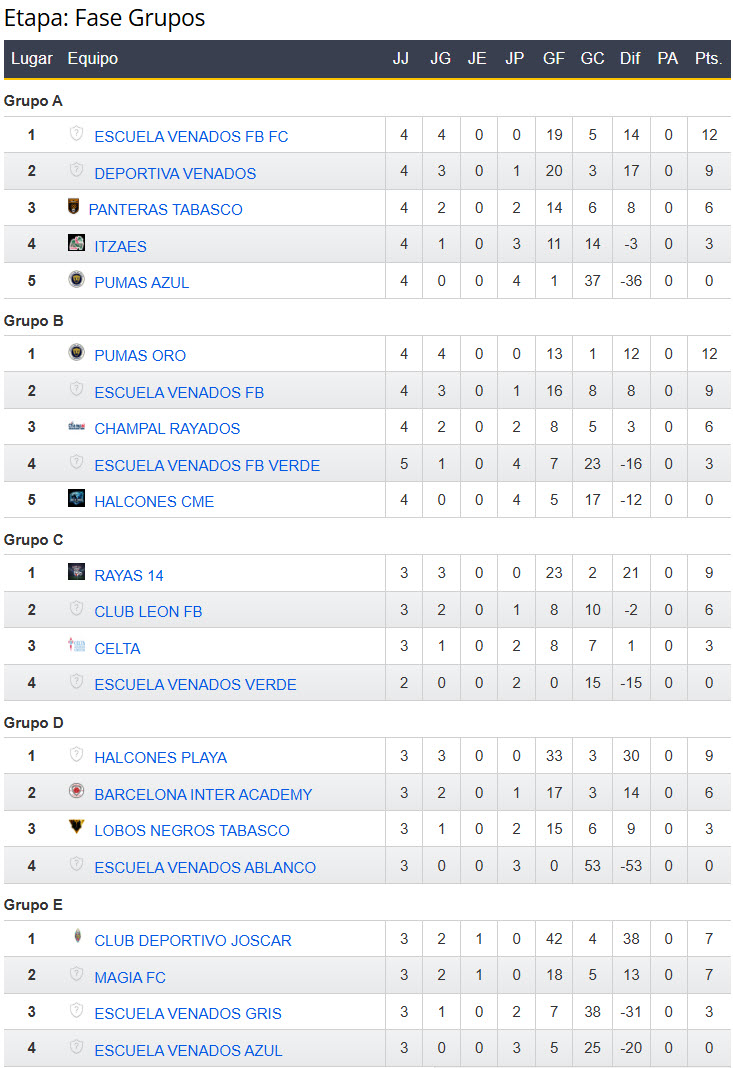Click the Pts. column header
Viewport: 733px width, 1068px height.
tap(708, 59)
